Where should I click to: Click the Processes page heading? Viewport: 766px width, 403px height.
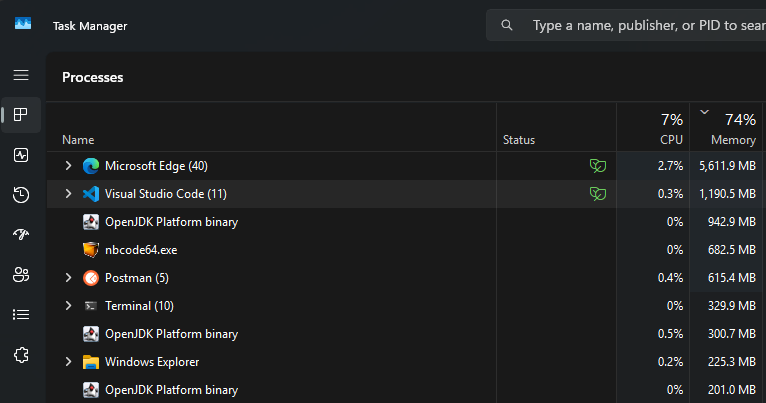(93, 77)
